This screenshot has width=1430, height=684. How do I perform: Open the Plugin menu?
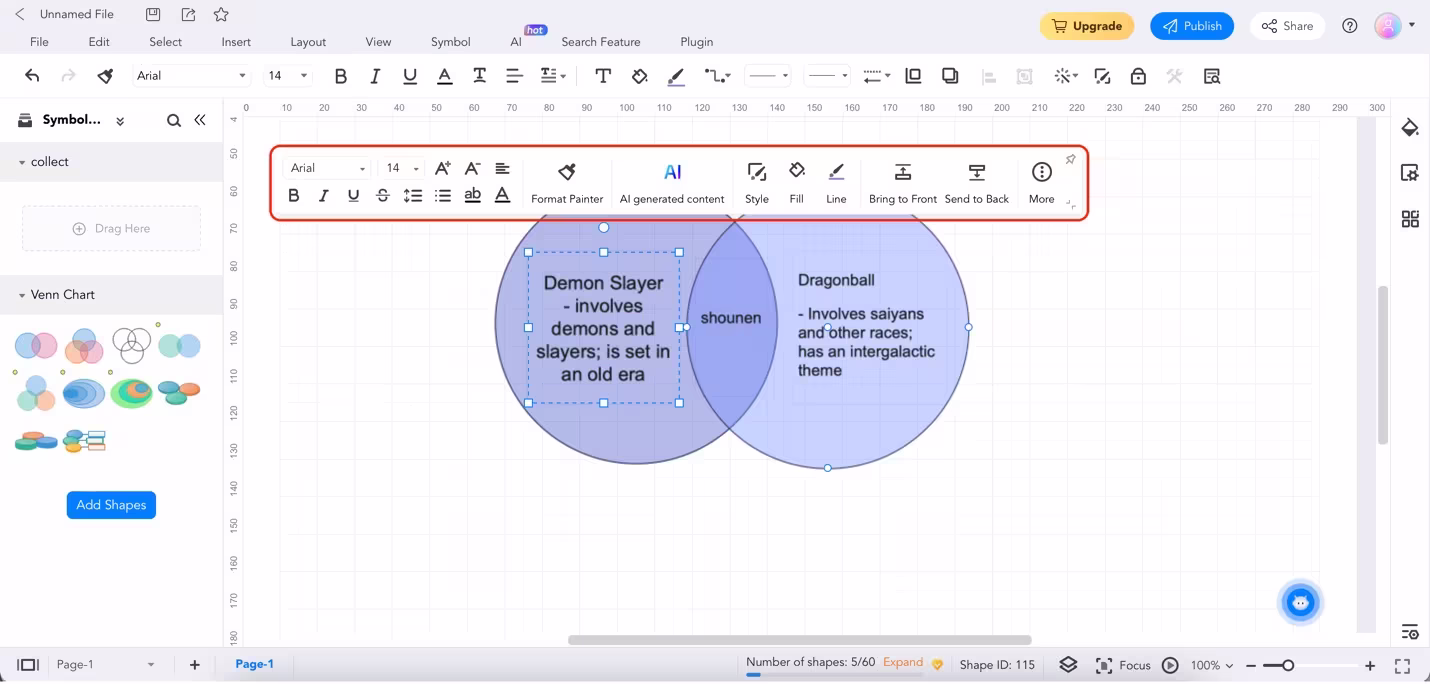697,42
